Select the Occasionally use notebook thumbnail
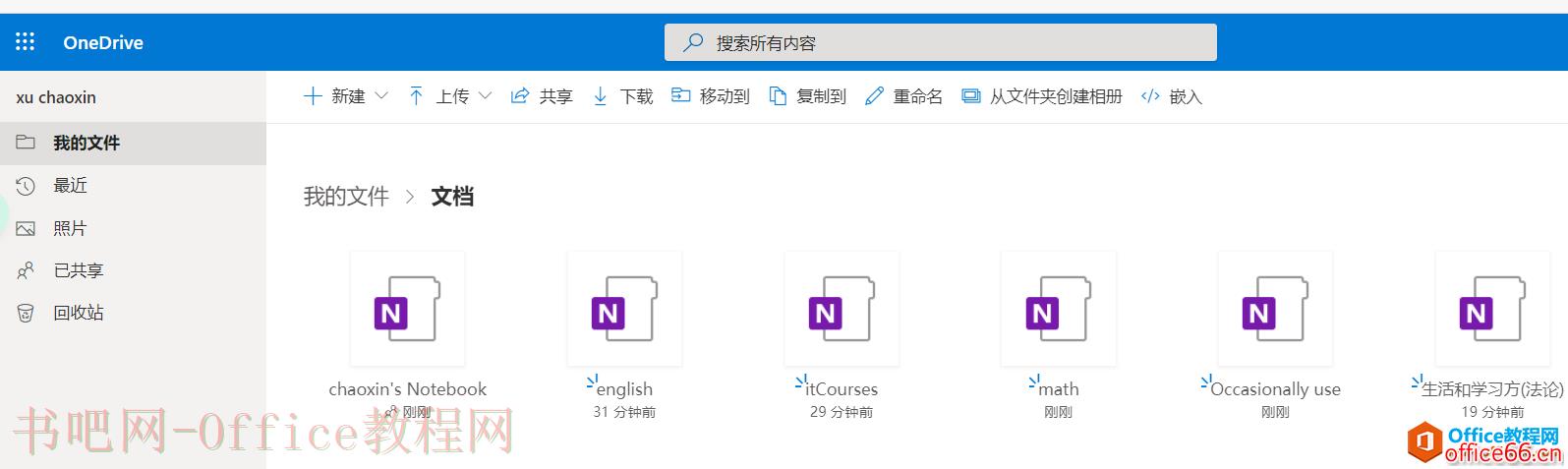This screenshot has width=1568, height=469. tap(1275, 309)
